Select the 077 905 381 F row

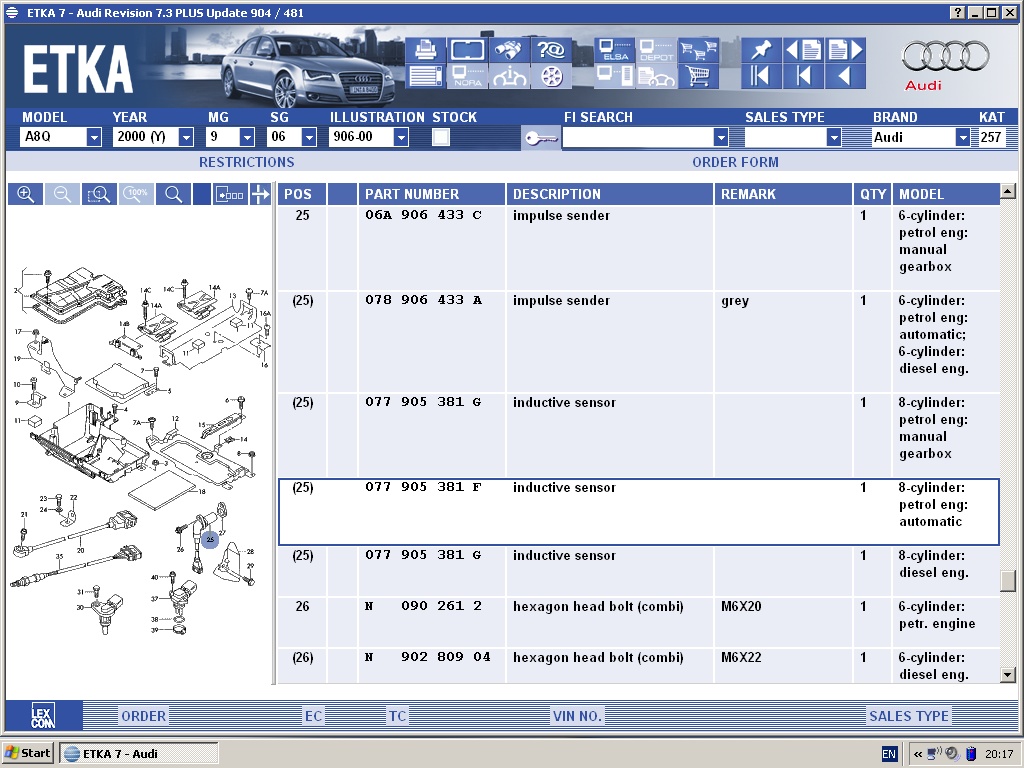(639, 512)
